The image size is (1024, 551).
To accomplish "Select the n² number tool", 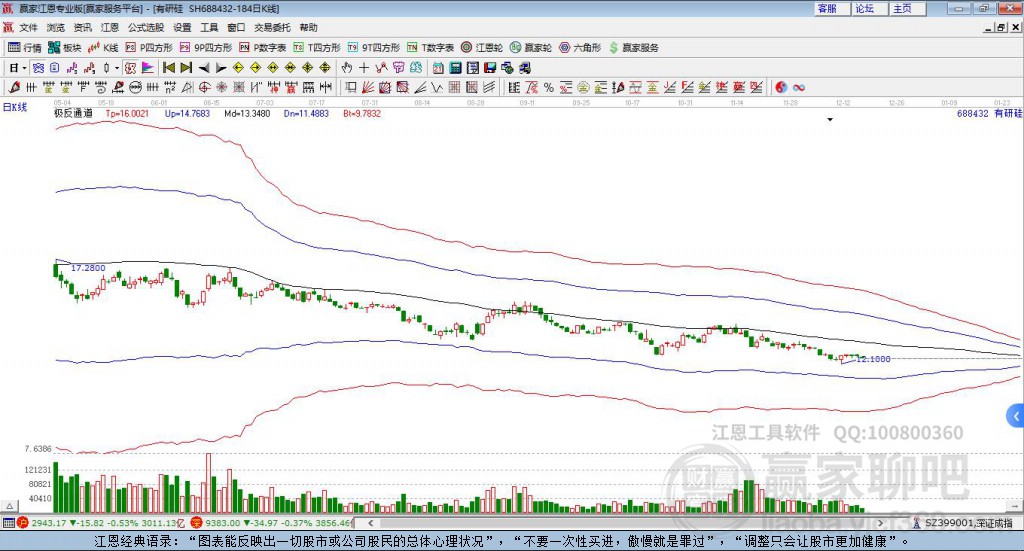I will tap(170, 87).
